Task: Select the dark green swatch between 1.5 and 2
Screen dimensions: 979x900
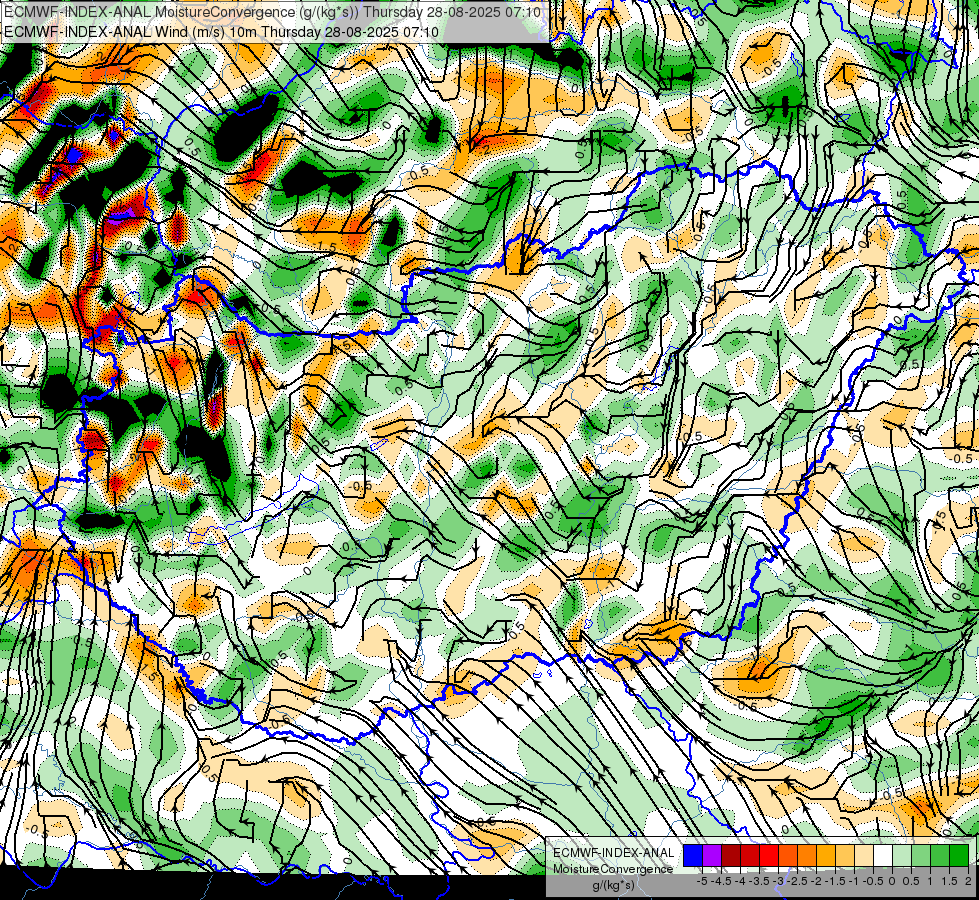Action: pos(959,856)
